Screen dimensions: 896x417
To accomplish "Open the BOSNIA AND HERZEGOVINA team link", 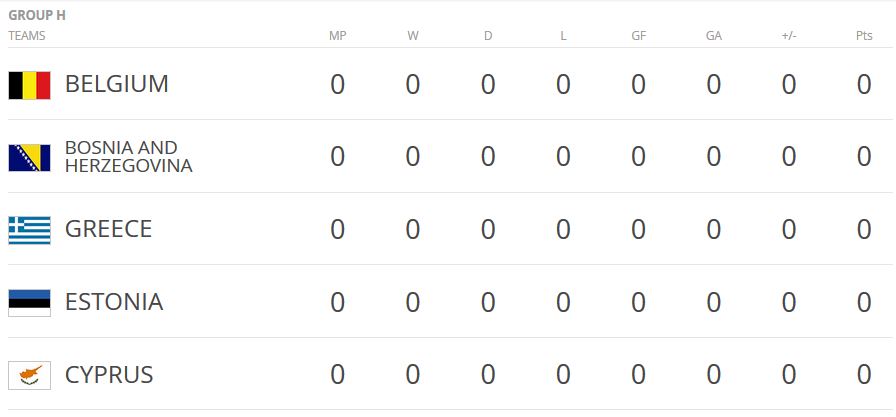I will click(128, 157).
